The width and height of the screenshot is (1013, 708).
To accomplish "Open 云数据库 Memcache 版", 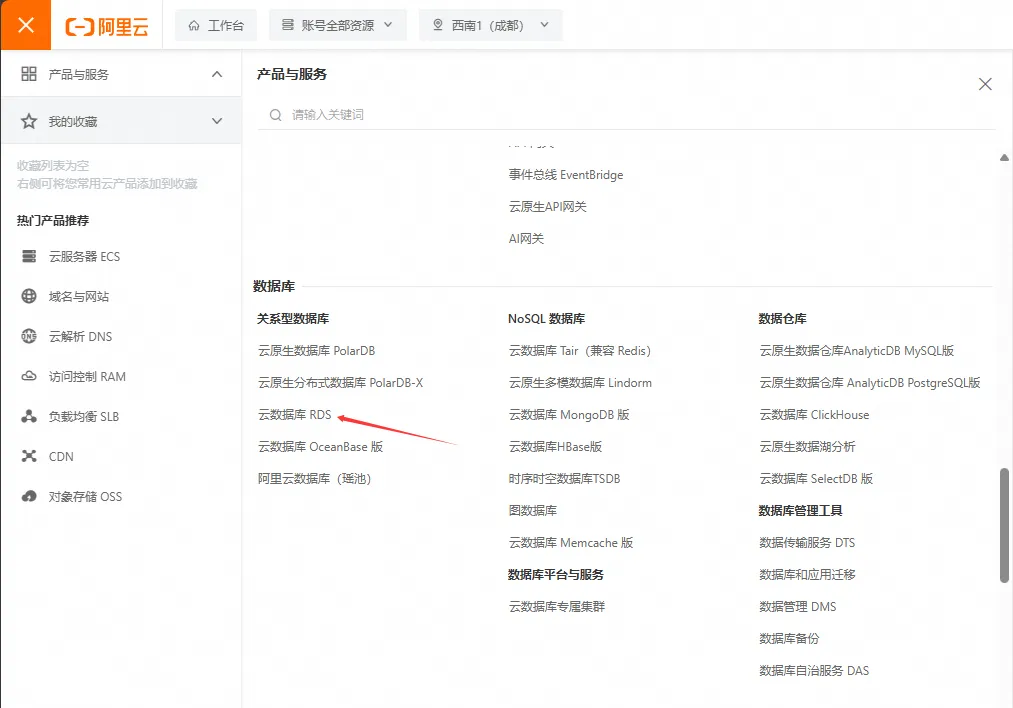I will pyautogui.click(x=571, y=543).
